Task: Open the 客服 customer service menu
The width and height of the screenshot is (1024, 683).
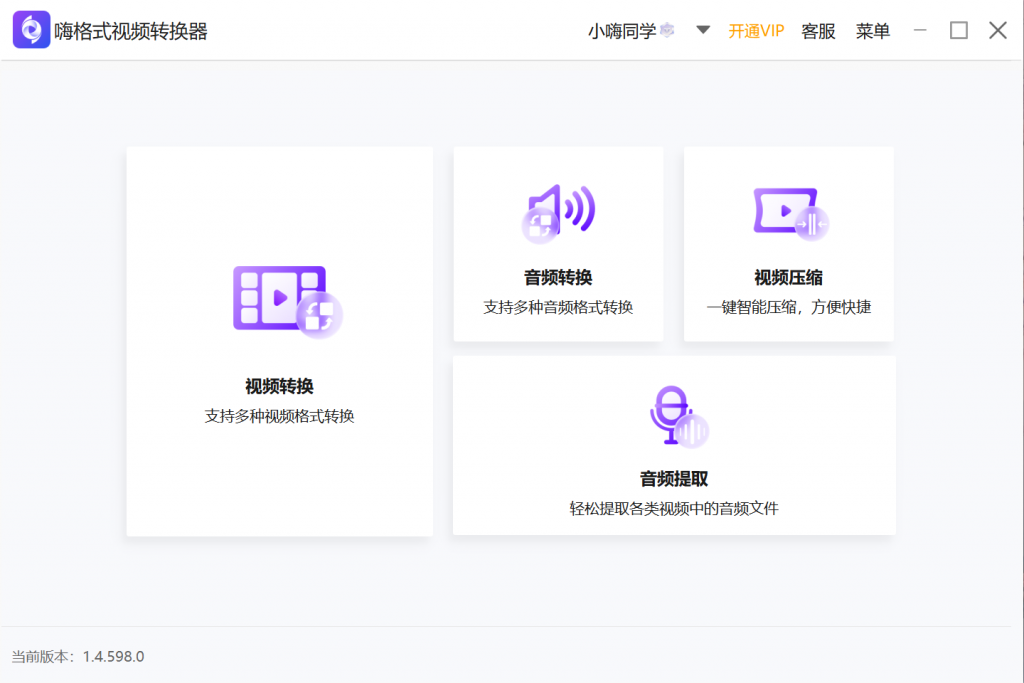Action: [x=818, y=31]
